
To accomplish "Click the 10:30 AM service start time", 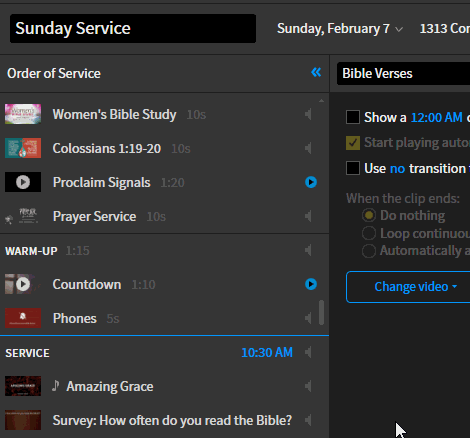I will coord(267,352).
